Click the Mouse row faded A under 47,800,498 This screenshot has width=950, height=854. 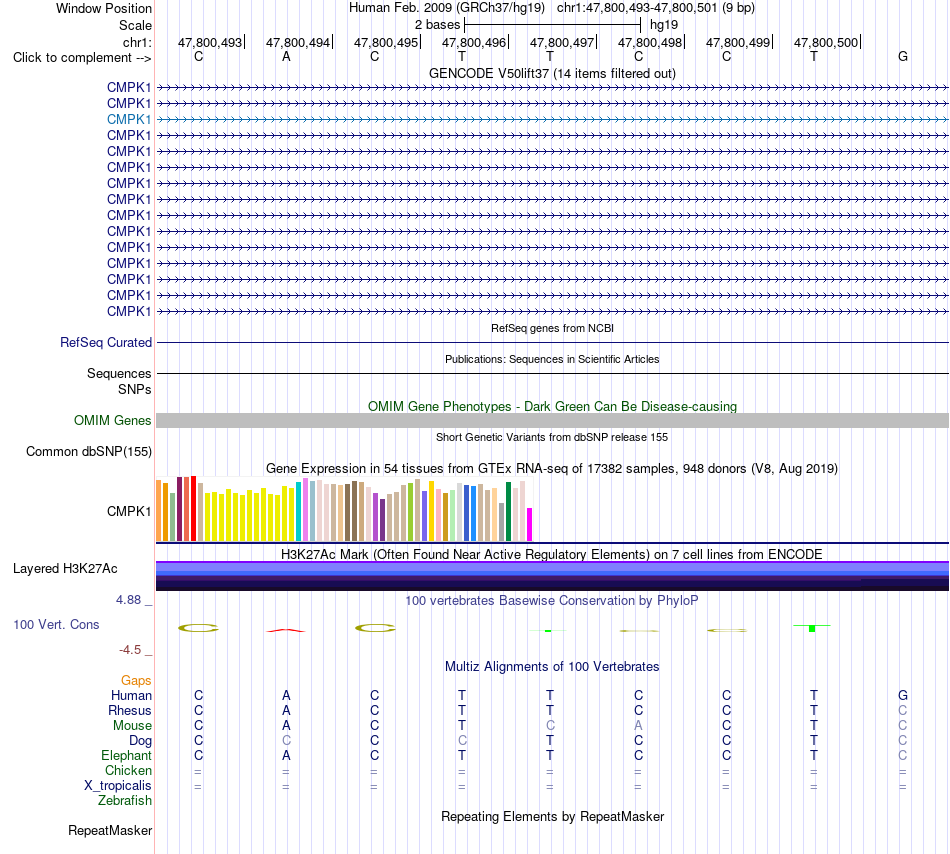(639, 726)
